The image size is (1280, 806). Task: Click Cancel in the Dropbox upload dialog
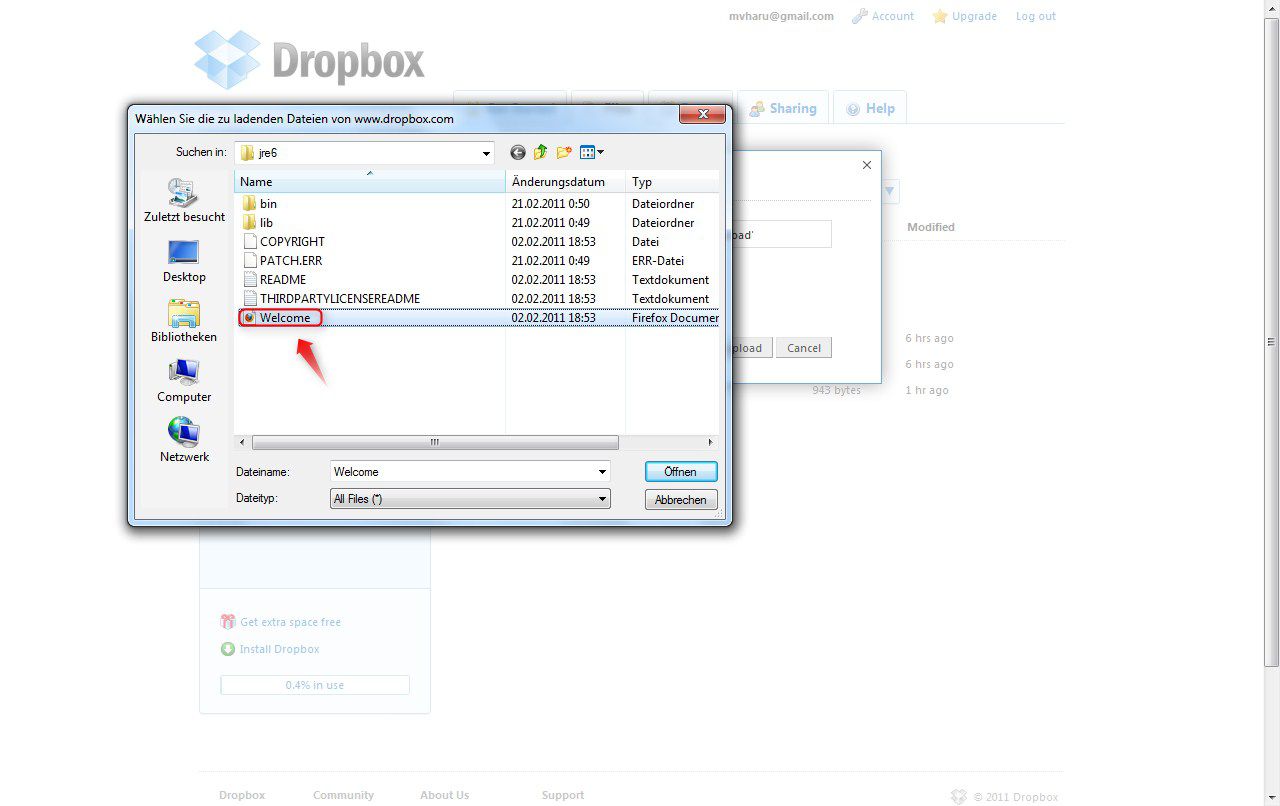(804, 348)
